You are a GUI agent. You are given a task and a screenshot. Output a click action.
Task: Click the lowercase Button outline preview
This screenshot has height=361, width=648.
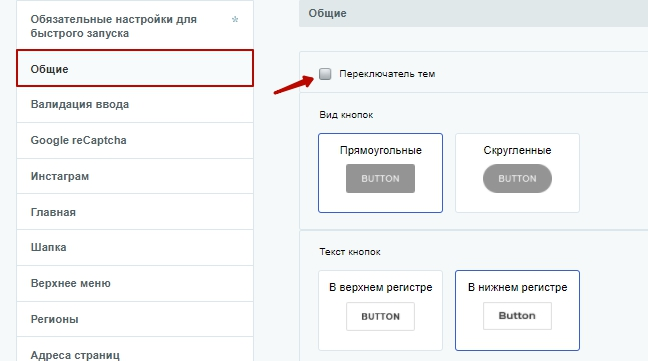pyautogui.click(x=517, y=316)
